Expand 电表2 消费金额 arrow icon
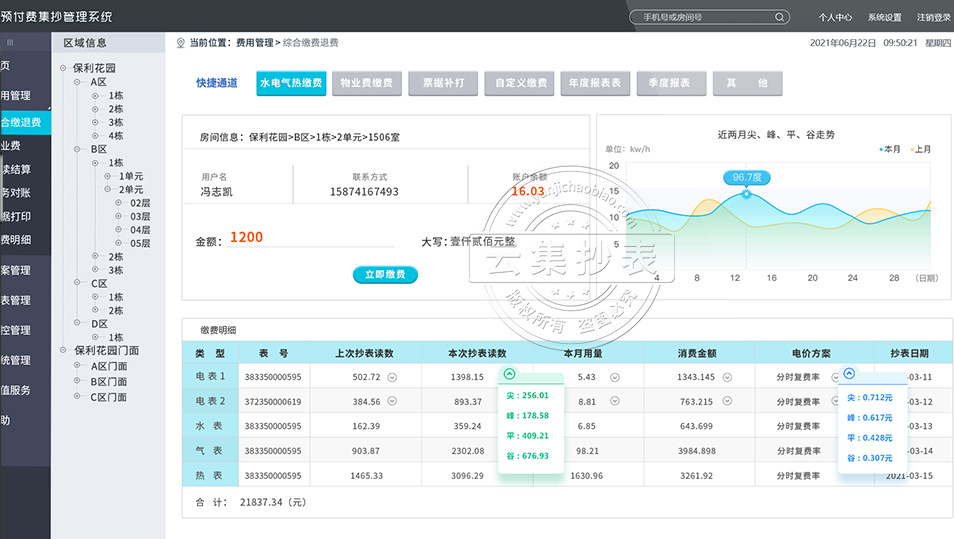The height and width of the screenshot is (539, 954). point(729,402)
